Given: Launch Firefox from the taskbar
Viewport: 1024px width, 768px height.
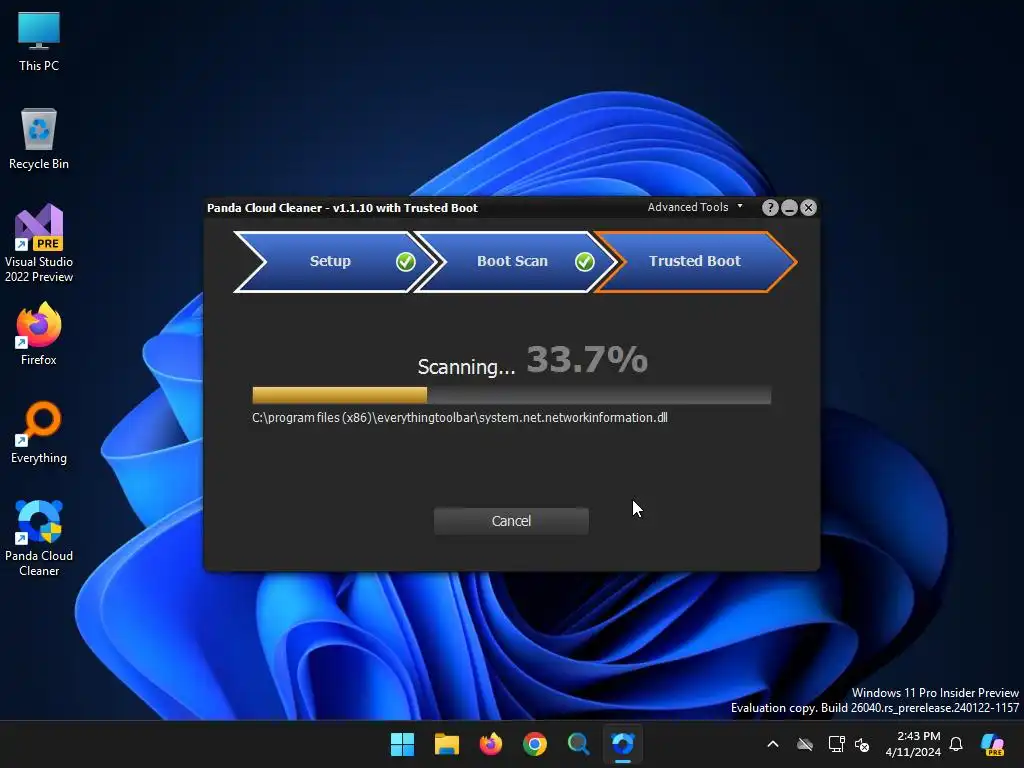Looking at the screenshot, I should (490, 744).
